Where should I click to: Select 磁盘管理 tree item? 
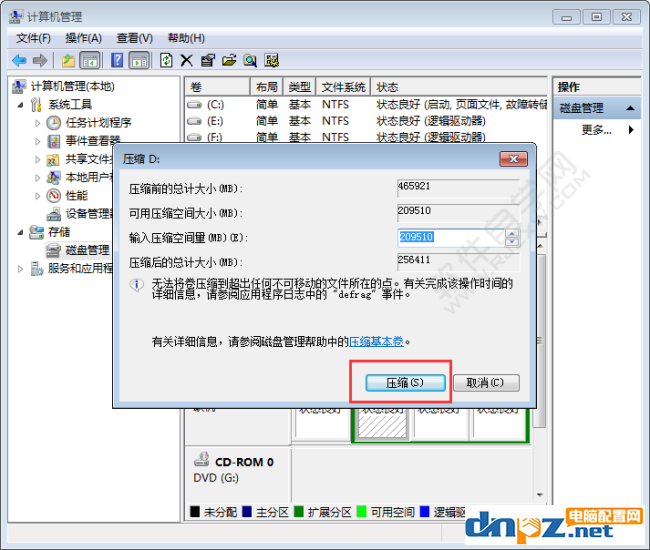(x=87, y=250)
